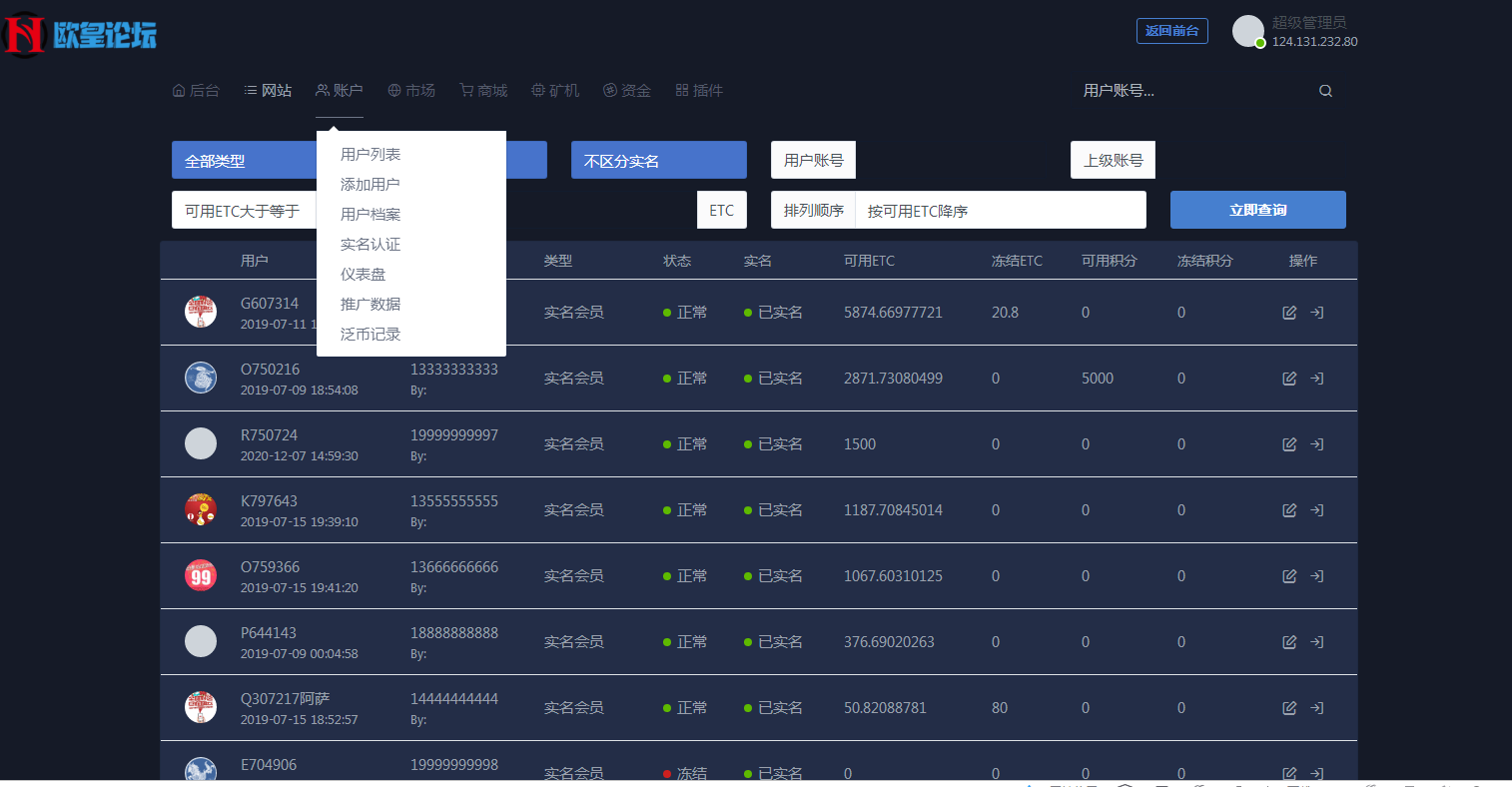This screenshot has height=787, width=1512.
Task: Click the 立即查询 search button
Action: tap(1257, 210)
